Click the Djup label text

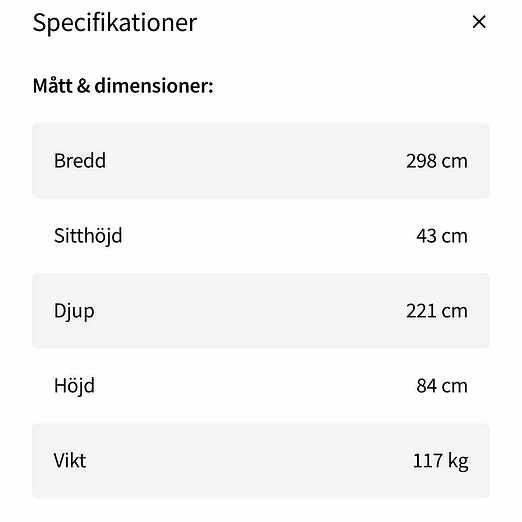click(74, 311)
